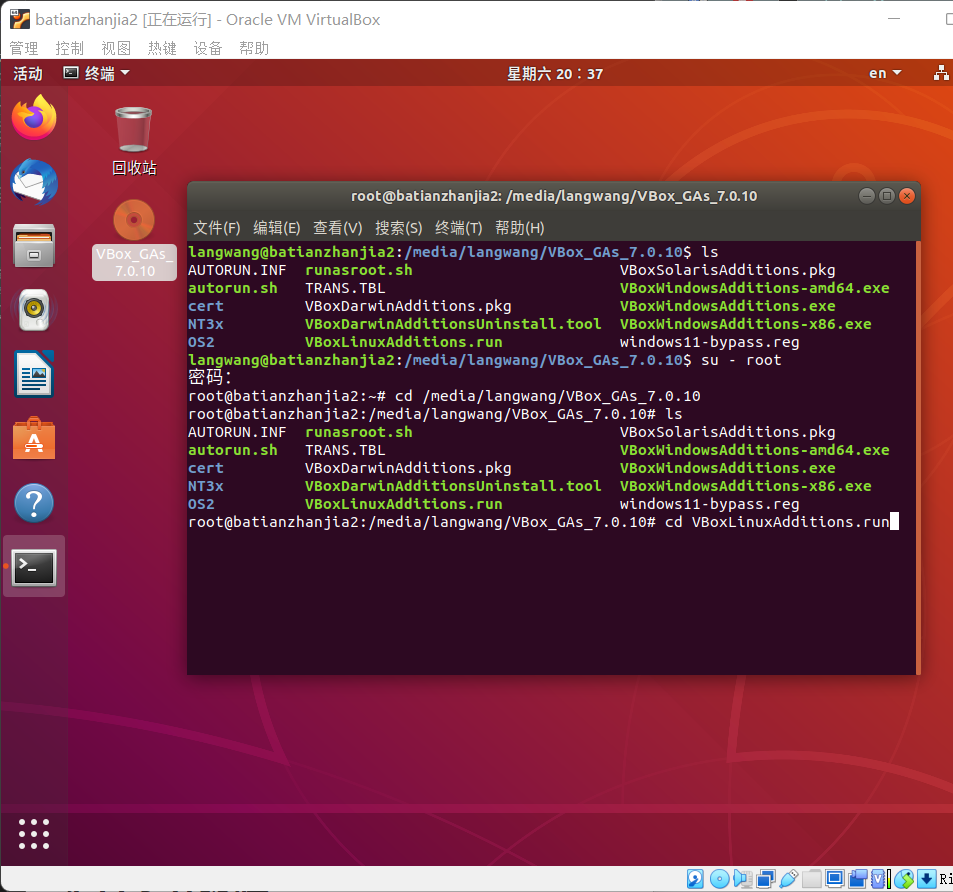The height and width of the screenshot is (892, 953).
Task: Click VirtualBox hard disk activity status icon
Action: 695,879
